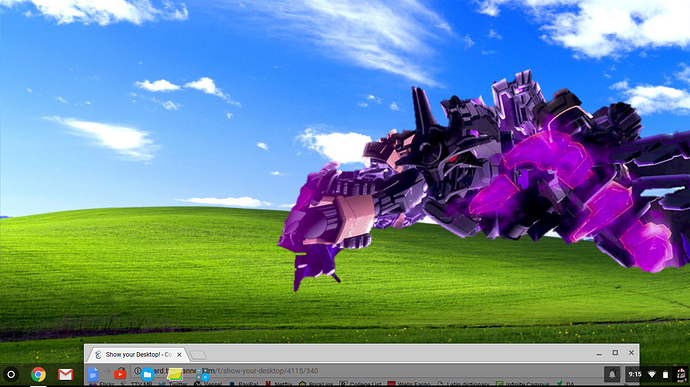Image resolution: width=690 pixels, height=387 pixels.
Task: Open the notification bell in the tray
Action: click(612, 375)
